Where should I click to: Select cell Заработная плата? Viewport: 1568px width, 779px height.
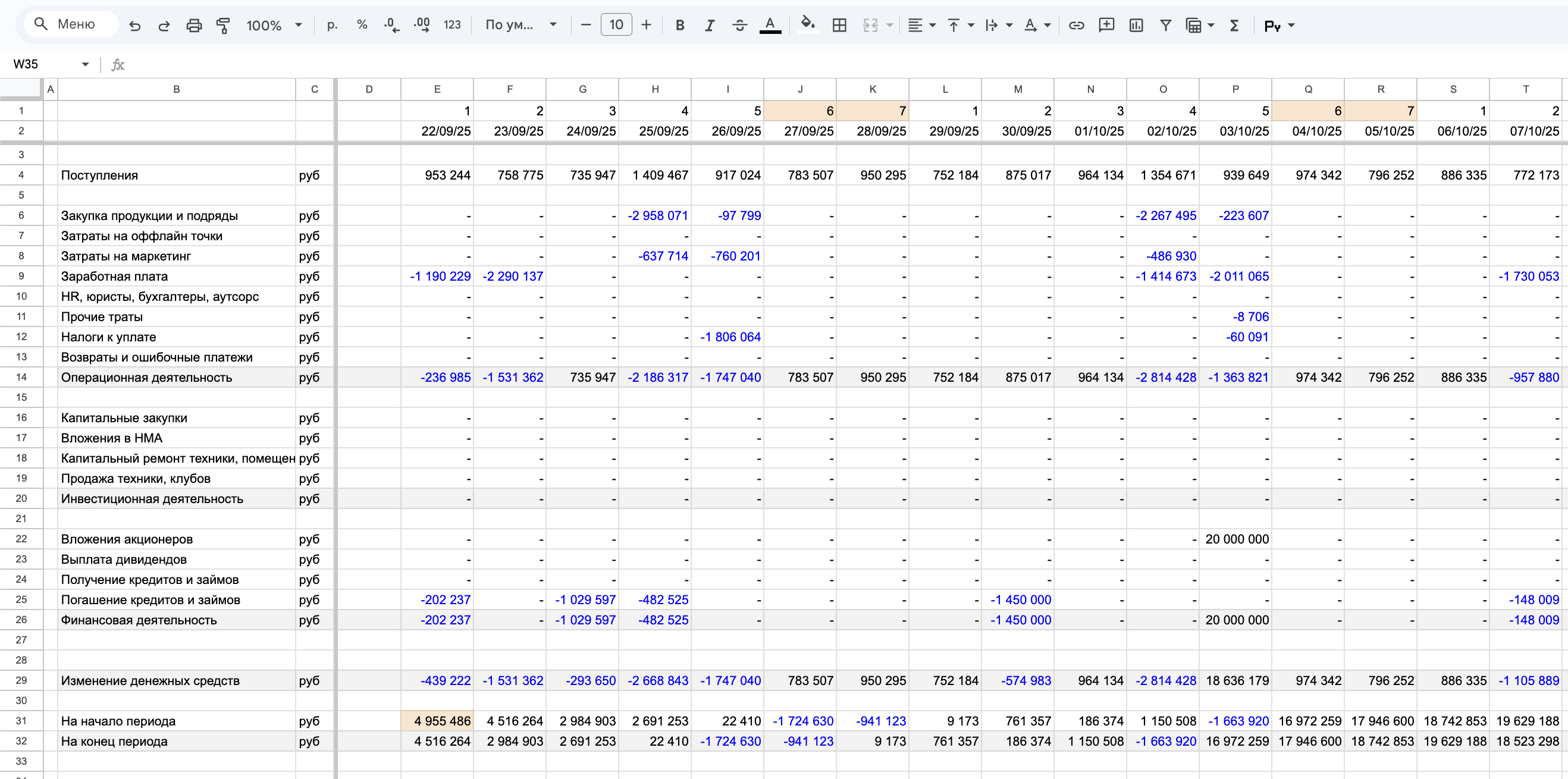pos(177,277)
